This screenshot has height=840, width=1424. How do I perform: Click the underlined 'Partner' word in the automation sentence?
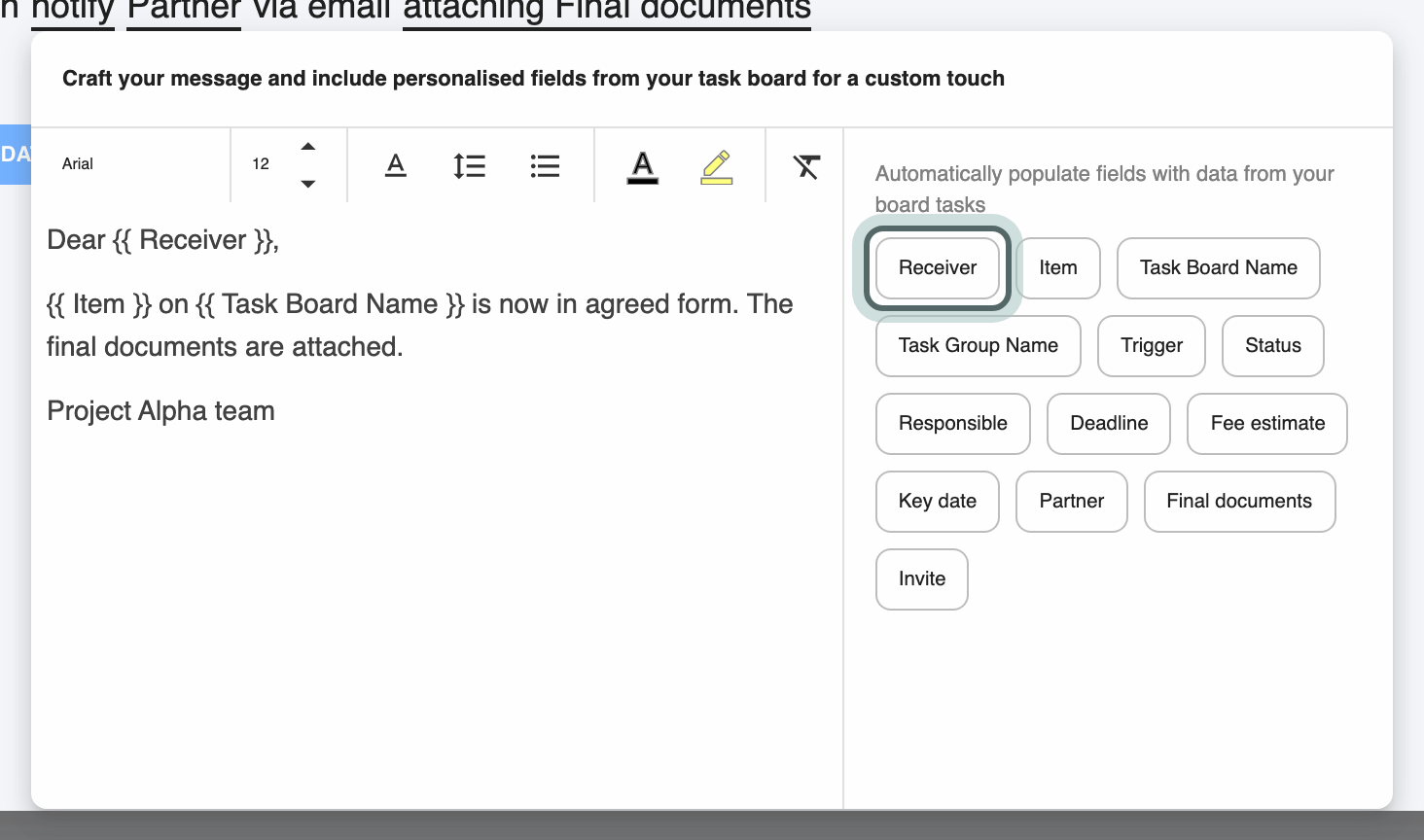[184, 12]
